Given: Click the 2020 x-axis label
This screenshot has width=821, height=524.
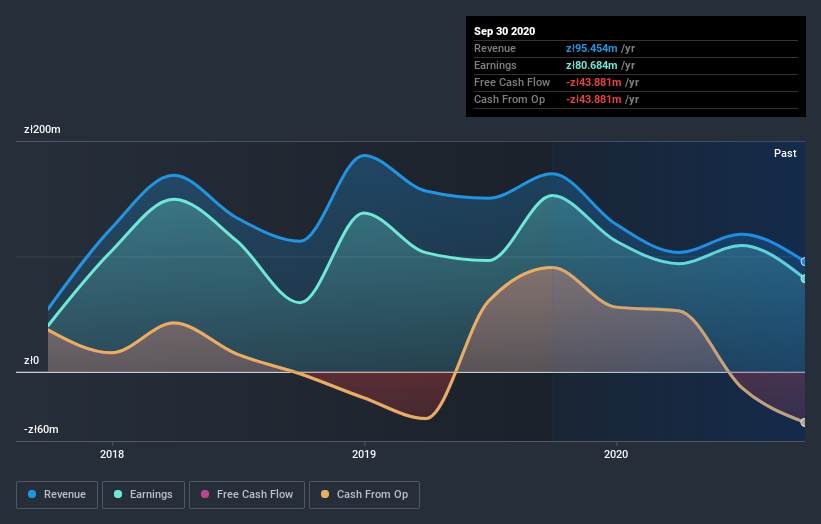Looking at the screenshot, I should click(616, 454).
